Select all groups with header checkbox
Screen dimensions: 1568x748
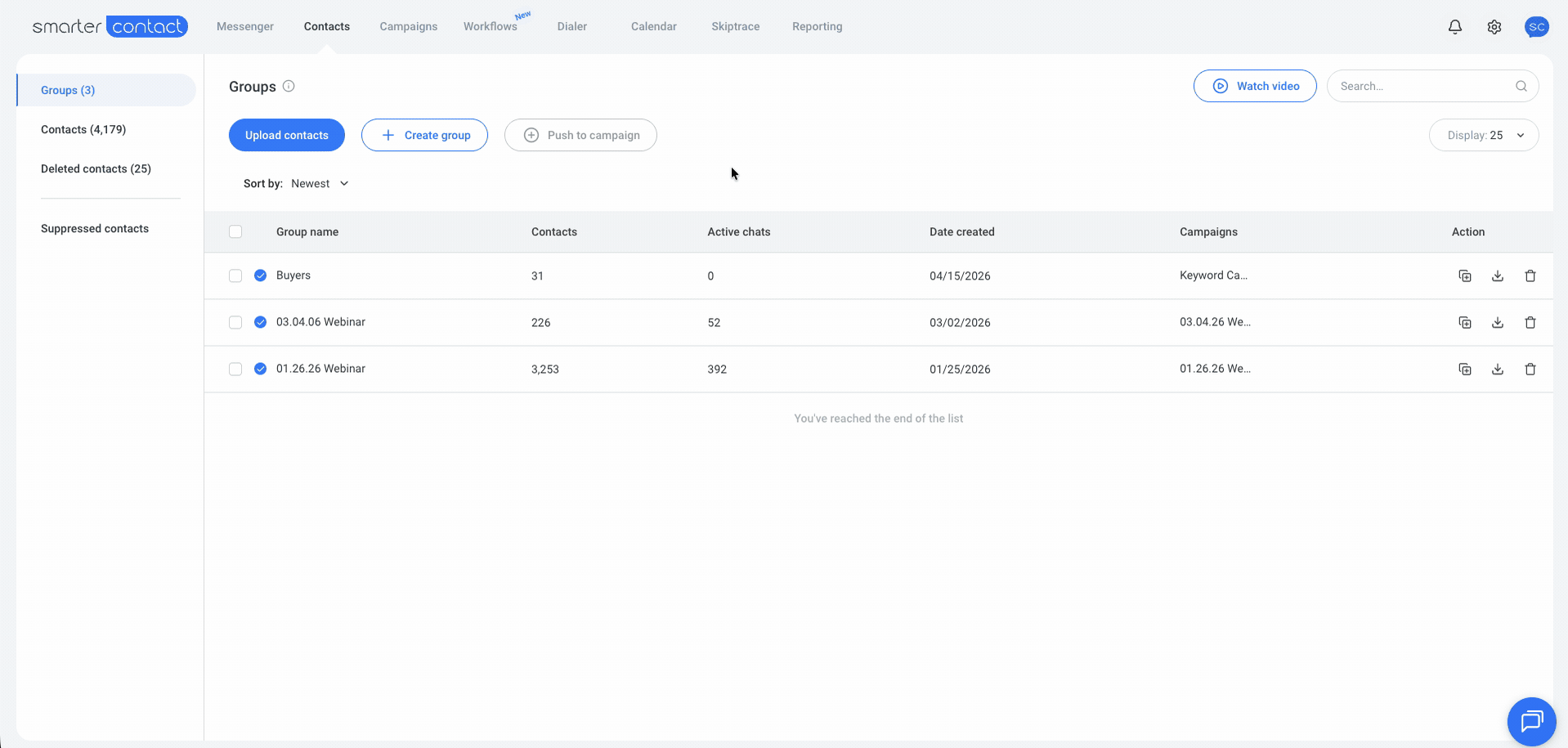235,231
